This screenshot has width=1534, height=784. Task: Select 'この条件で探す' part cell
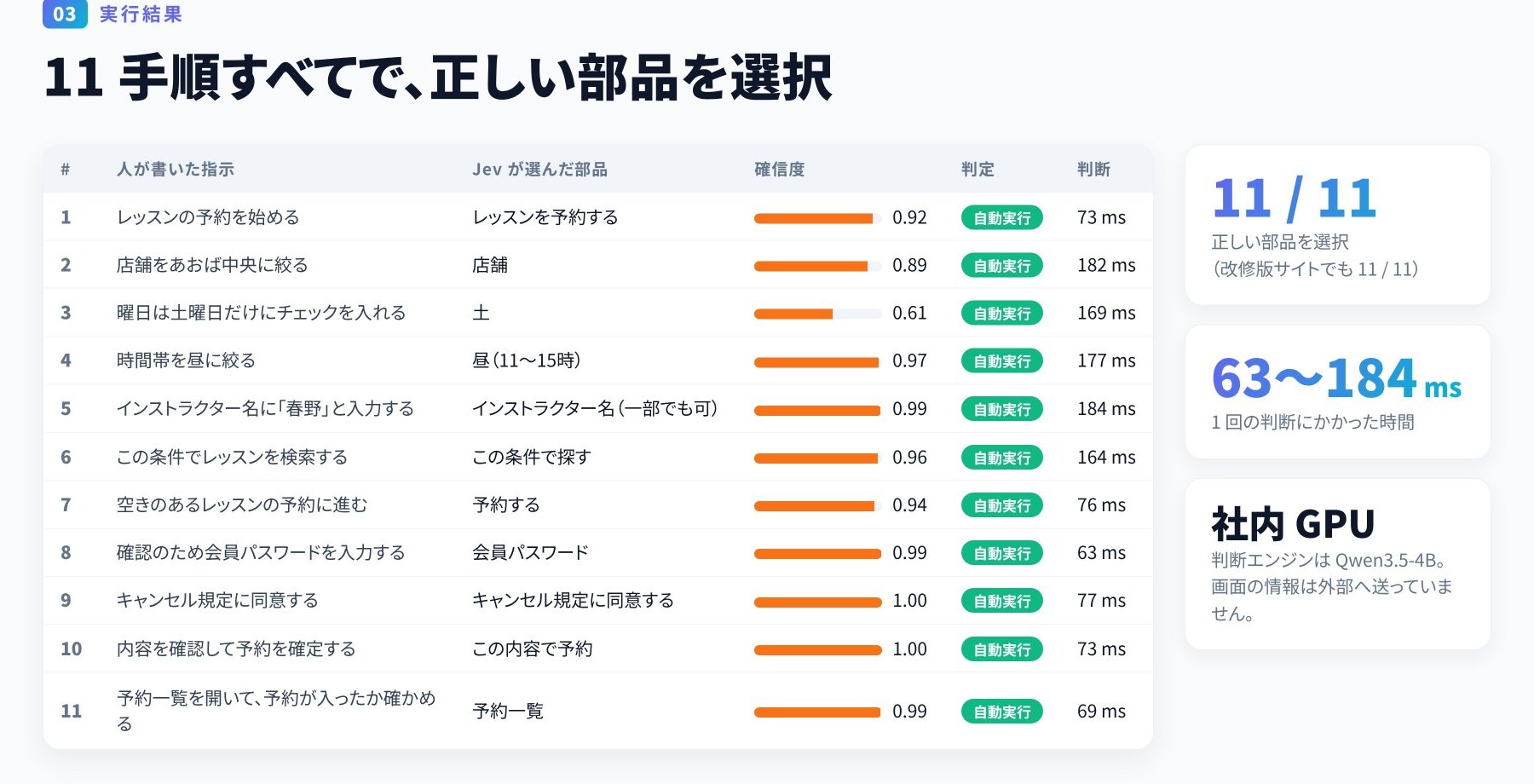coord(532,457)
